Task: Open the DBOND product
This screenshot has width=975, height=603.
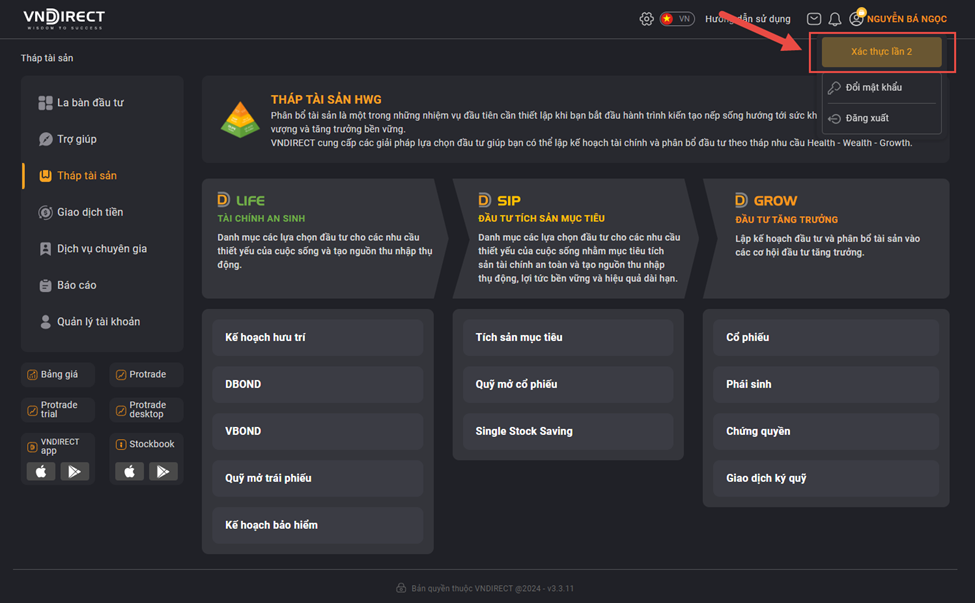Action: coord(318,384)
